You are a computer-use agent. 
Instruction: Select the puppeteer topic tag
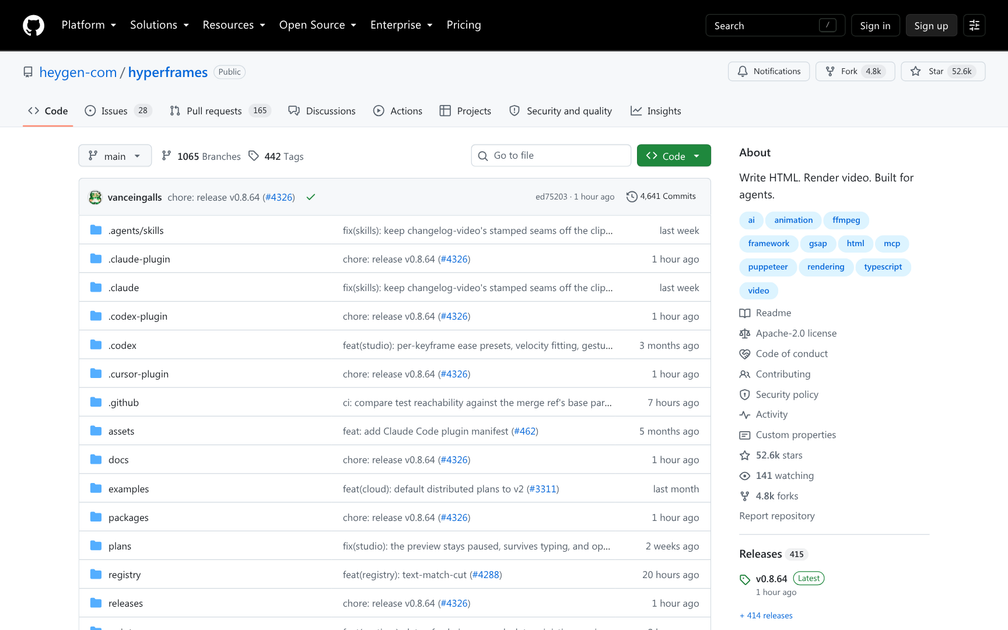768,267
